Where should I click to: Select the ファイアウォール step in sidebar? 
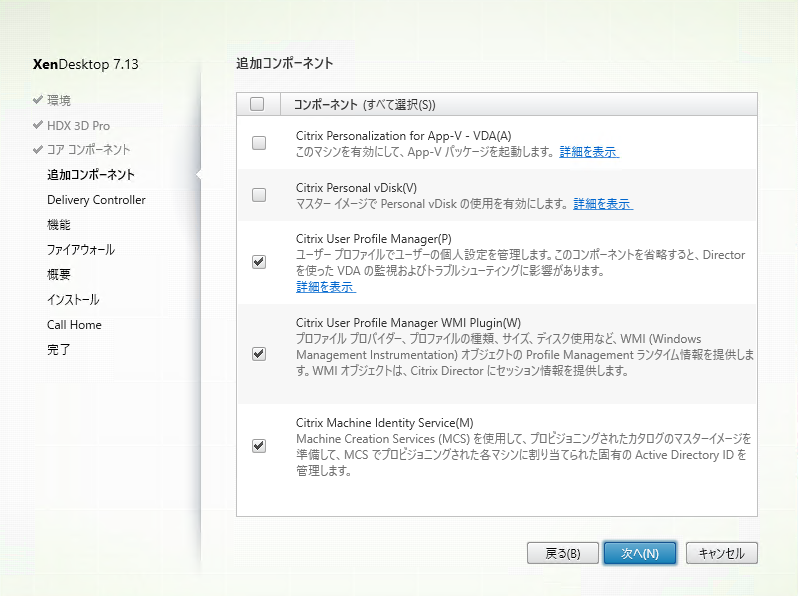[x=81, y=250]
